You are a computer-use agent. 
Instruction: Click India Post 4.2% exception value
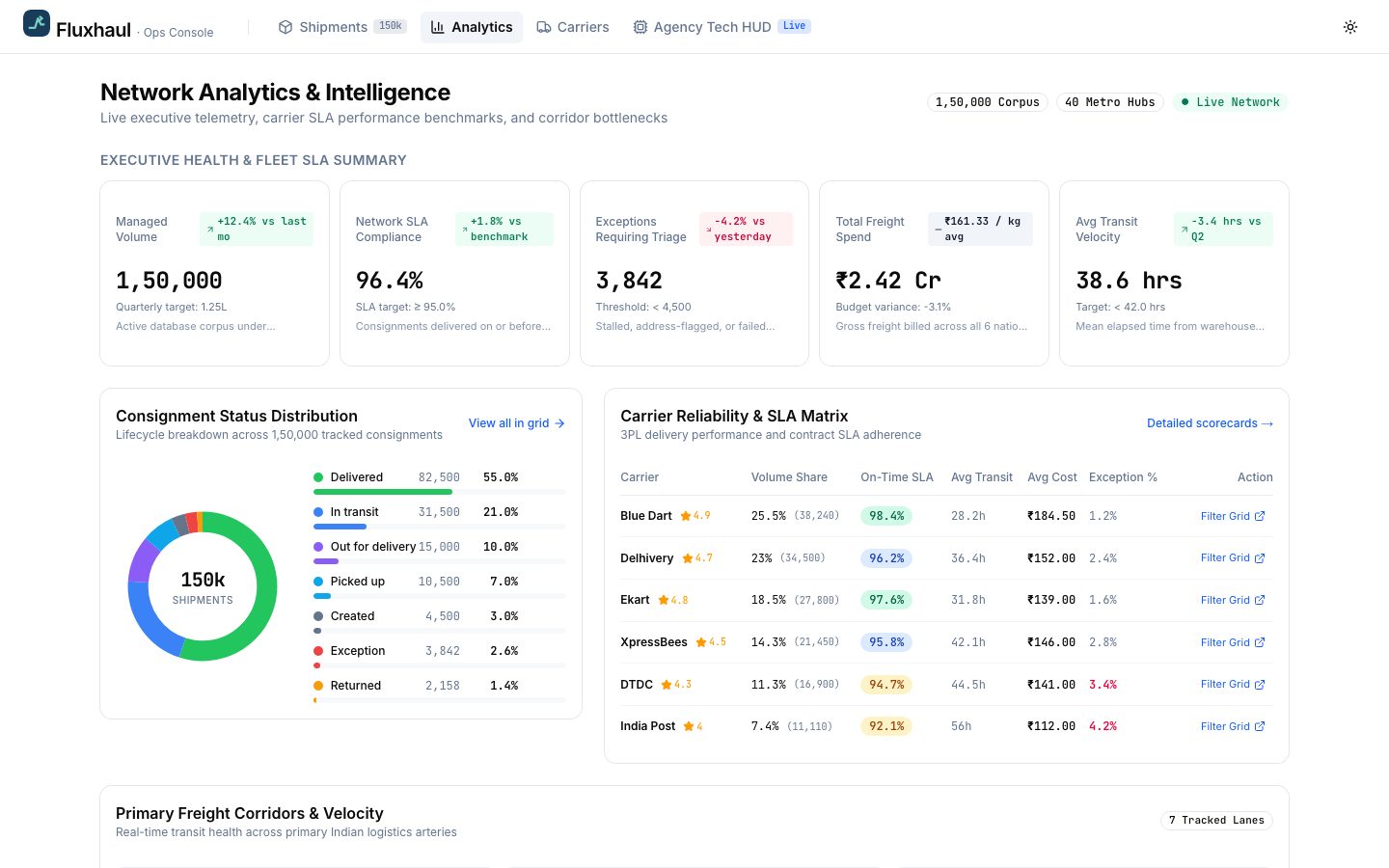(1103, 726)
